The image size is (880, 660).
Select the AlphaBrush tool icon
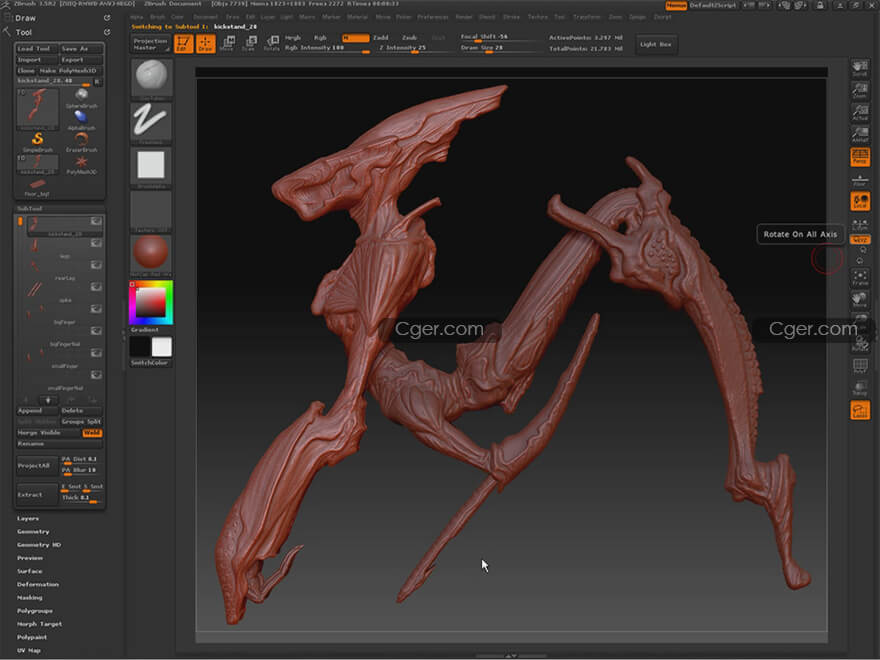pyautogui.click(x=81, y=118)
